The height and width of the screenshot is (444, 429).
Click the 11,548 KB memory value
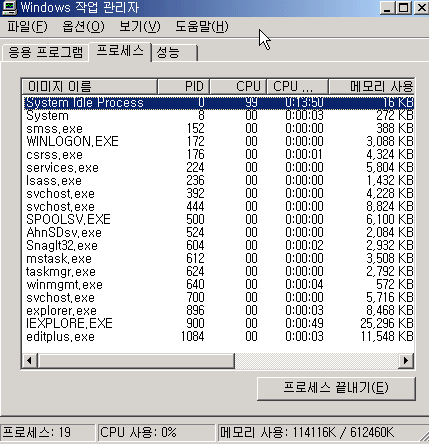click(387, 337)
